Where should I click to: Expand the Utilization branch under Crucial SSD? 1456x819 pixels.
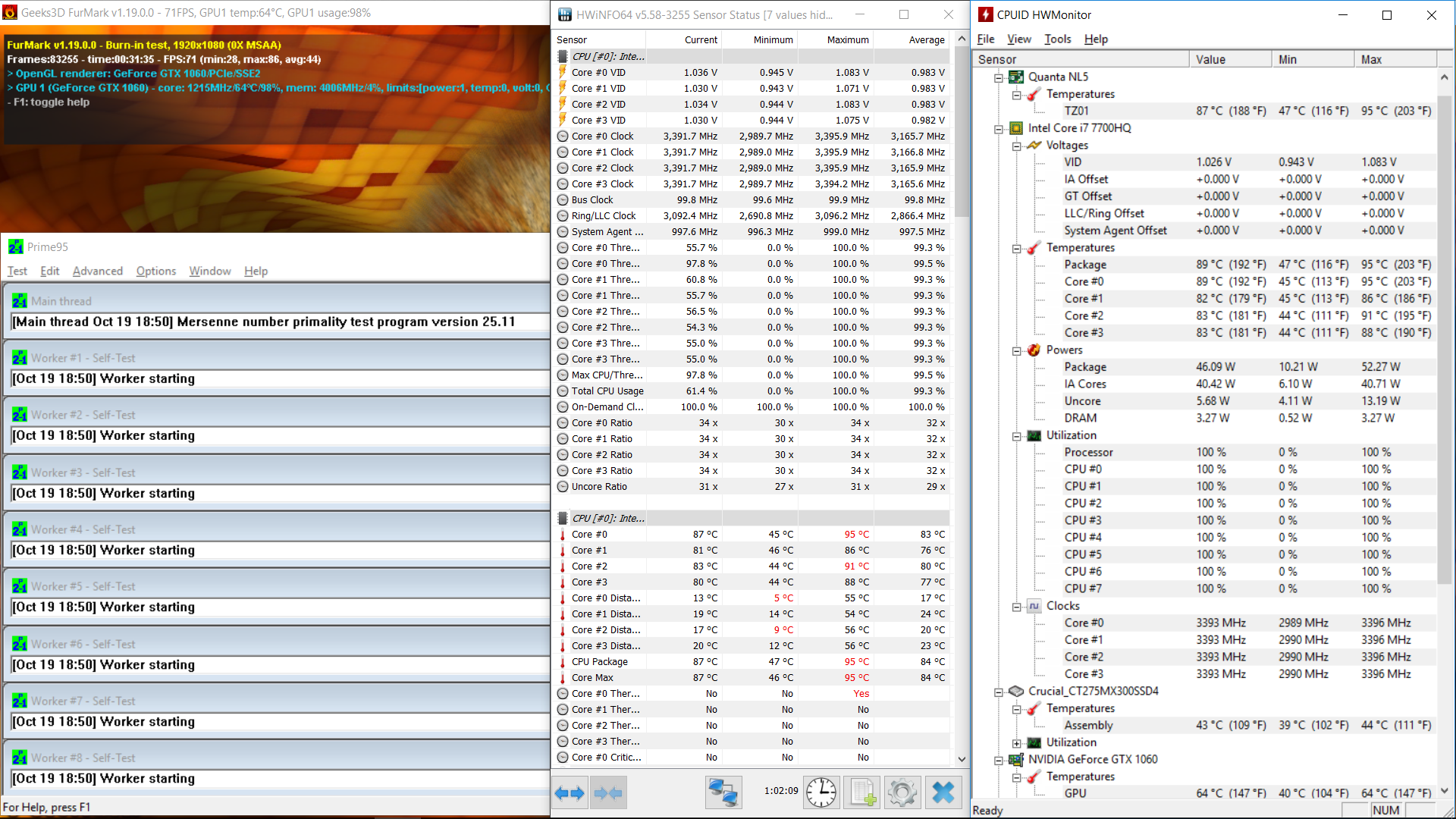(x=1017, y=743)
